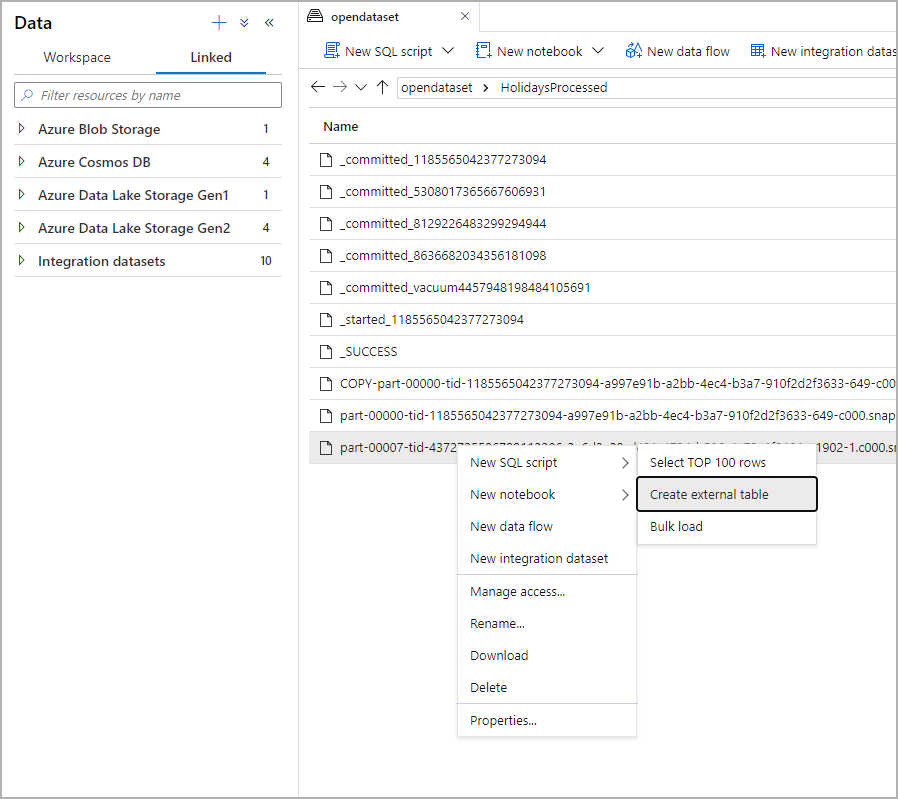The height and width of the screenshot is (799, 898).
Task: Expand the Azure Data Lake Storage Gen2 node
Action: (x=22, y=228)
